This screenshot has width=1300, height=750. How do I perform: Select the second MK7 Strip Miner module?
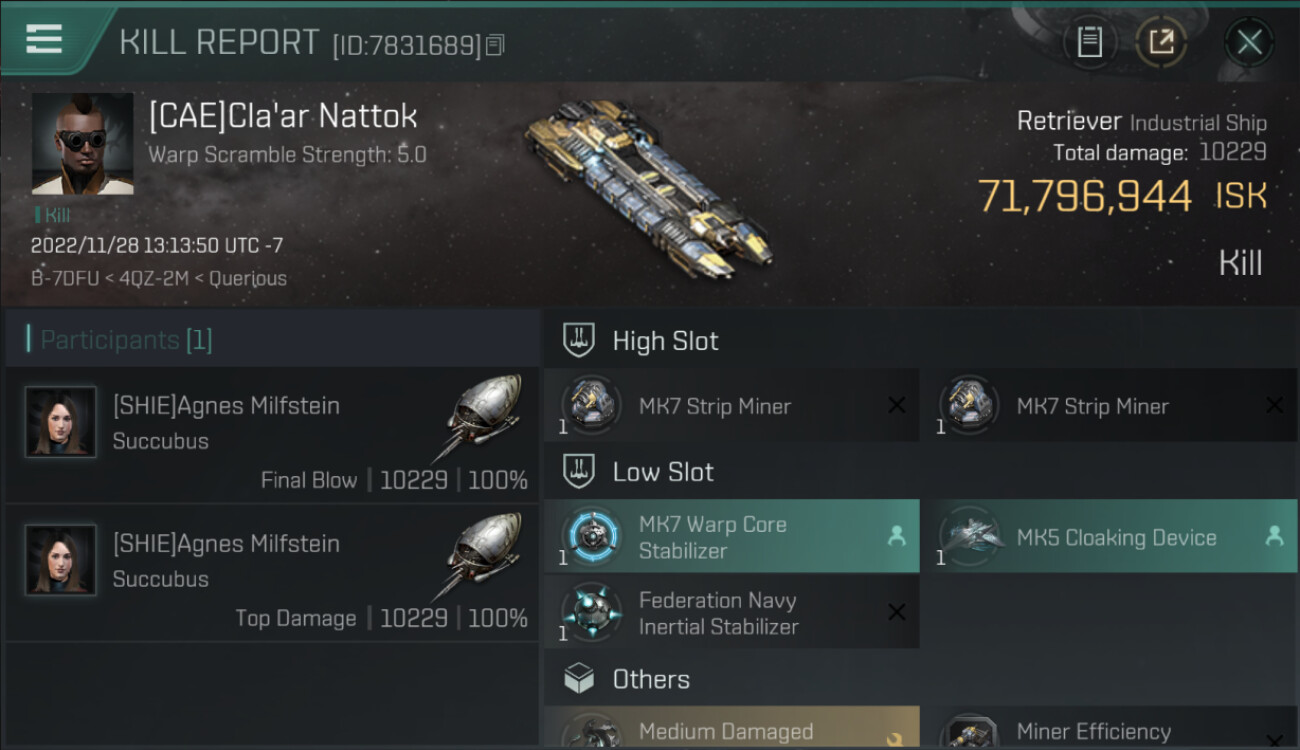[1108, 406]
